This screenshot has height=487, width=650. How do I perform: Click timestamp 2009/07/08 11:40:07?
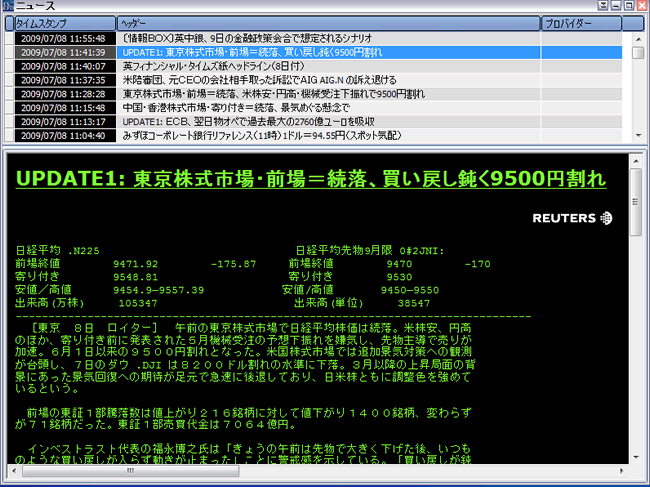(63, 66)
